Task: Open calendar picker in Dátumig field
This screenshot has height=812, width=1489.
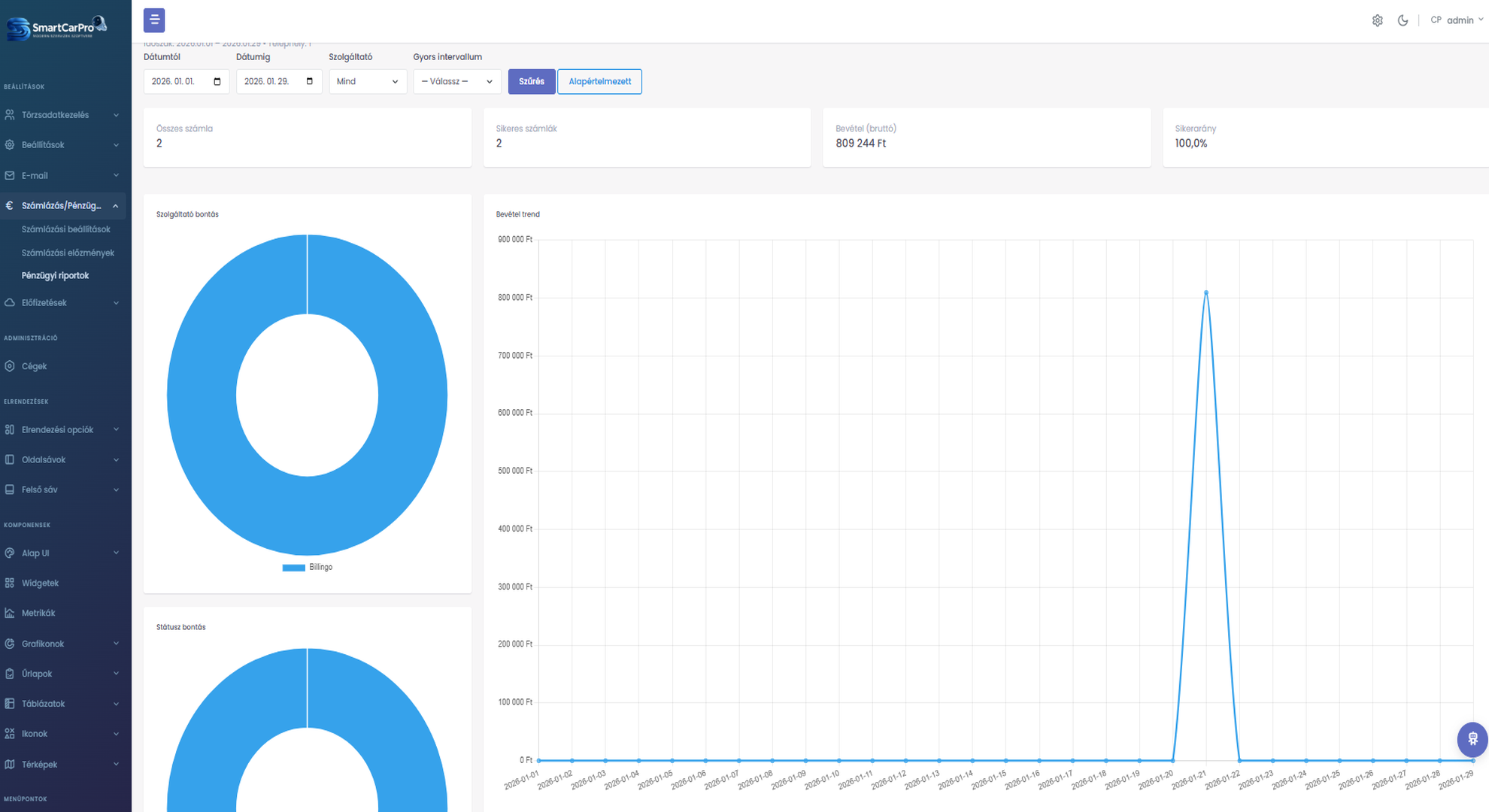Action: [310, 81]
